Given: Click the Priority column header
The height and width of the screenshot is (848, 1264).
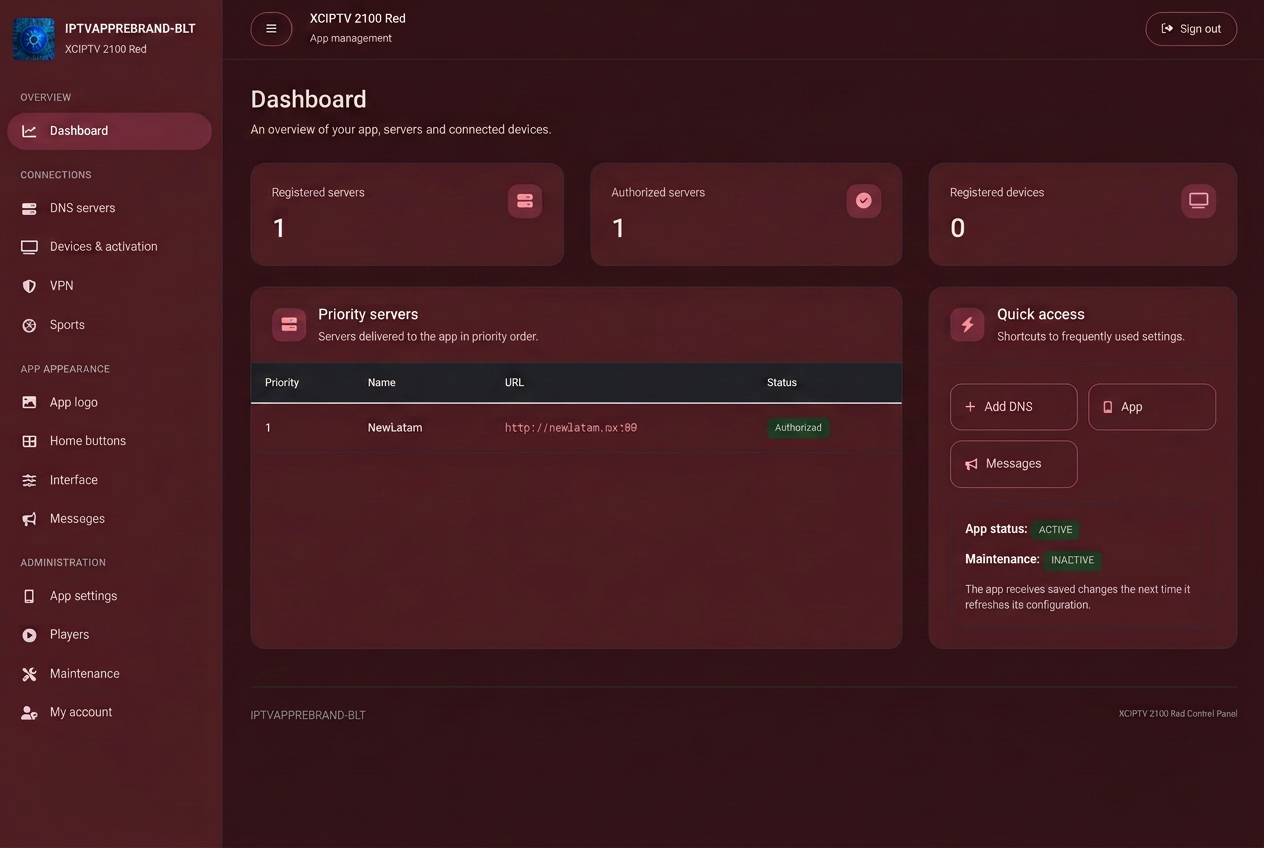Looking at the screenshot, I should click(x=282, y=383).
